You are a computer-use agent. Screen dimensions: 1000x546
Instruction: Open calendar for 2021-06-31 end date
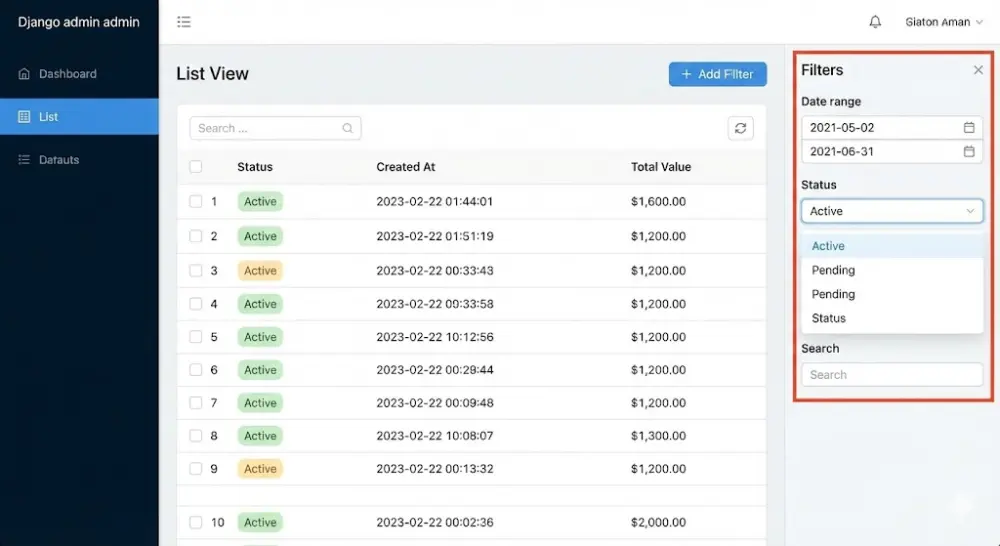click(x=969, y=151)
